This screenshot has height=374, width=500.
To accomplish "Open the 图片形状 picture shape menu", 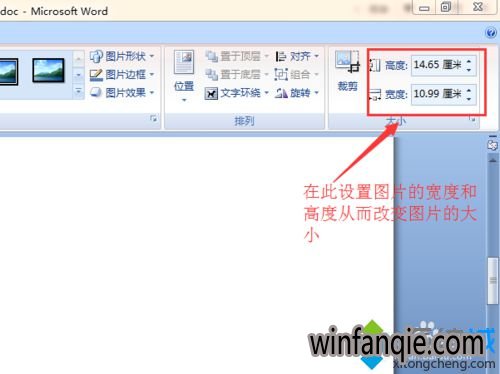I will click(122, 56).
